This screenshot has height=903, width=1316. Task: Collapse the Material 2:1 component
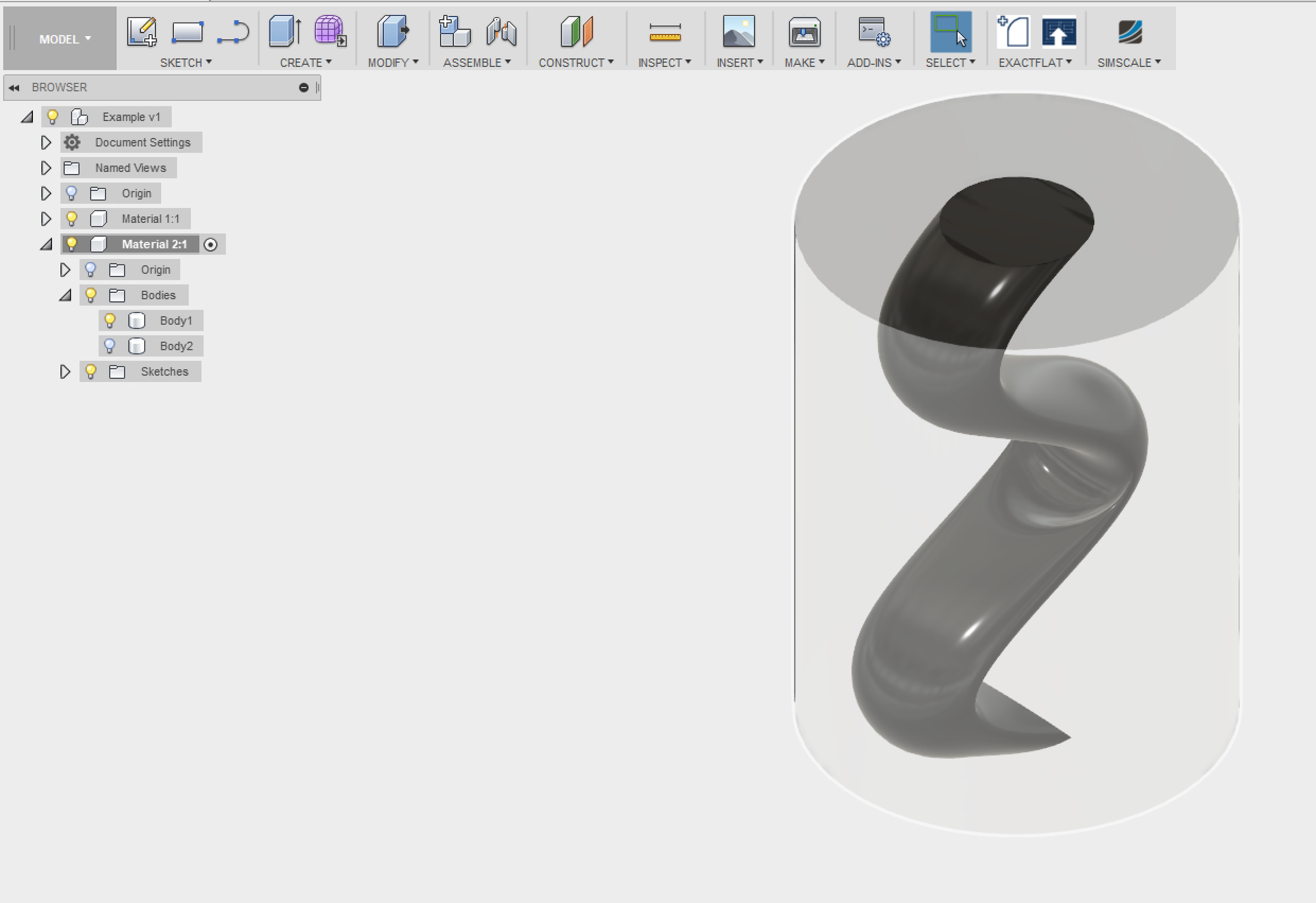point(46,244)
